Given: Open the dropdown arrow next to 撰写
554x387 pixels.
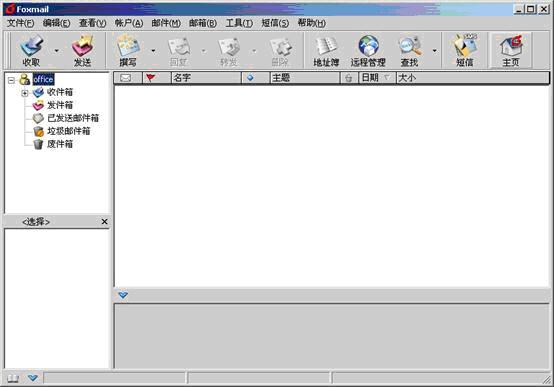Looking at the screenshot, I should click(153, 51).
